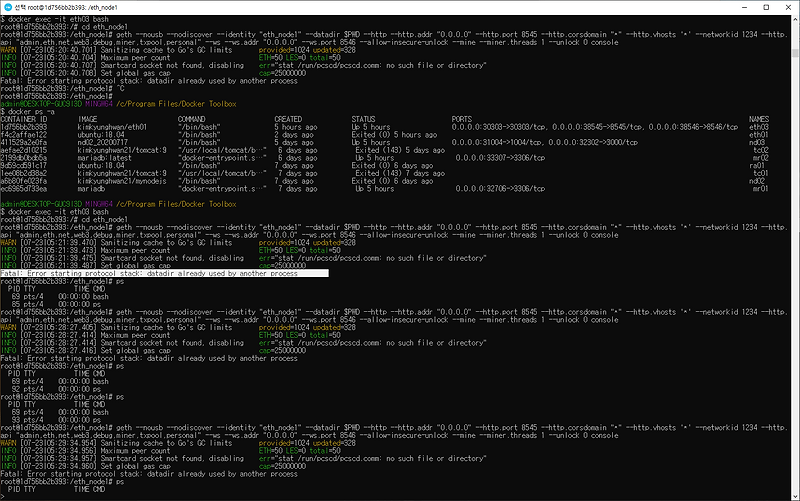Maximize the terminal window
This screenshot has height=501, width=800.
pos(766,7)
